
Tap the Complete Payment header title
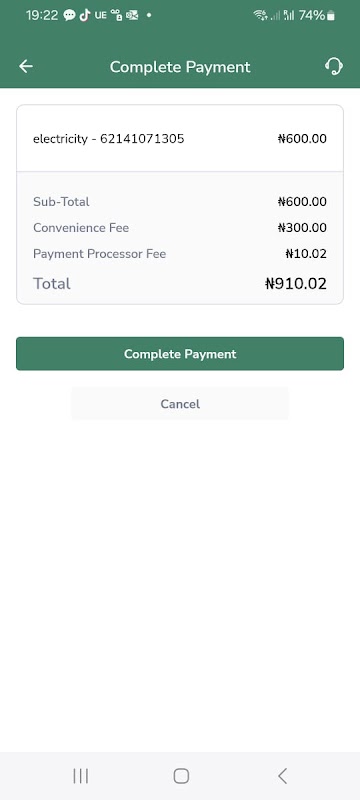(x=180, y=67)
